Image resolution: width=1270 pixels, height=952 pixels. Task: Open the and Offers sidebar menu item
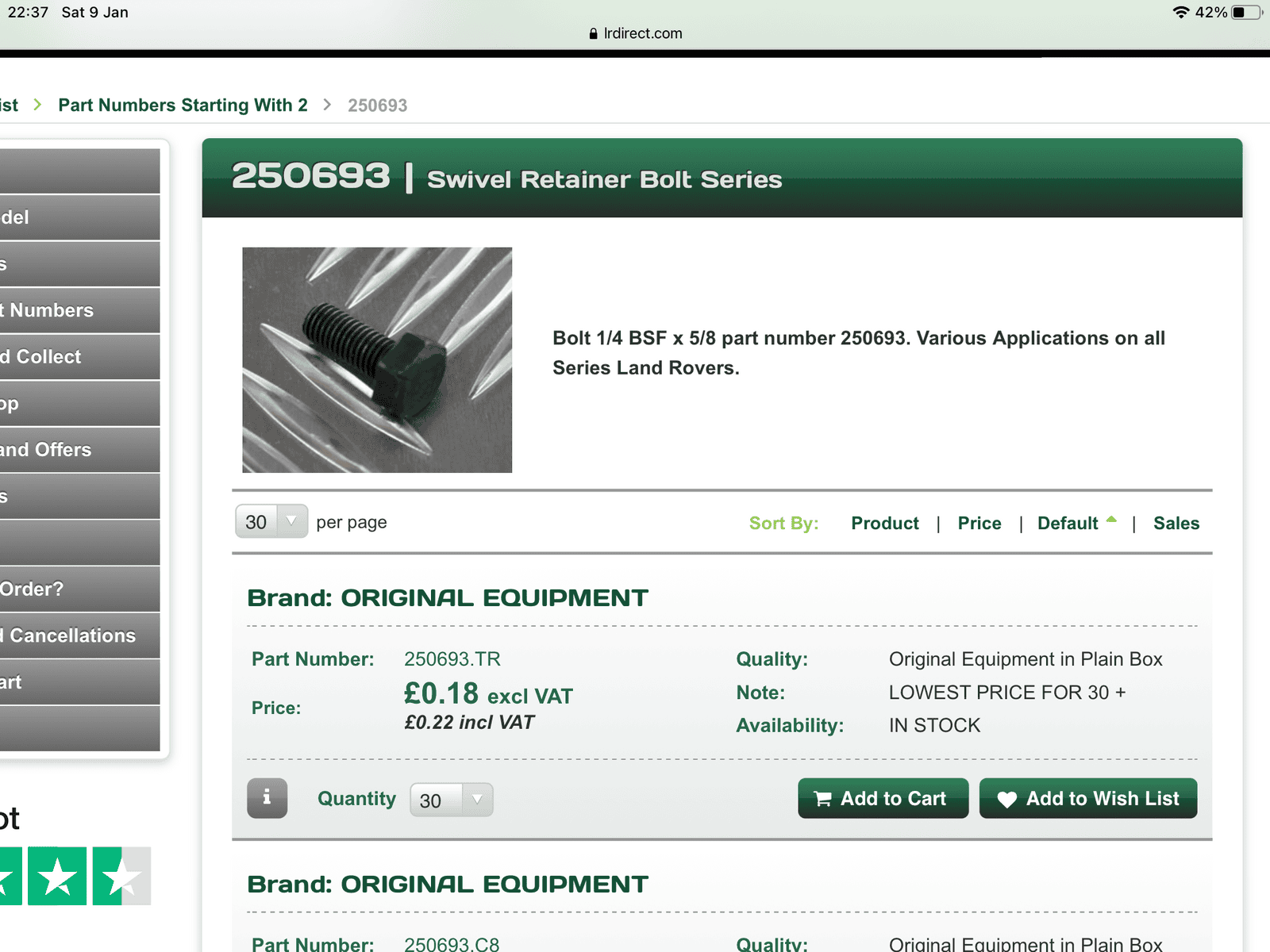coord(79,450)
